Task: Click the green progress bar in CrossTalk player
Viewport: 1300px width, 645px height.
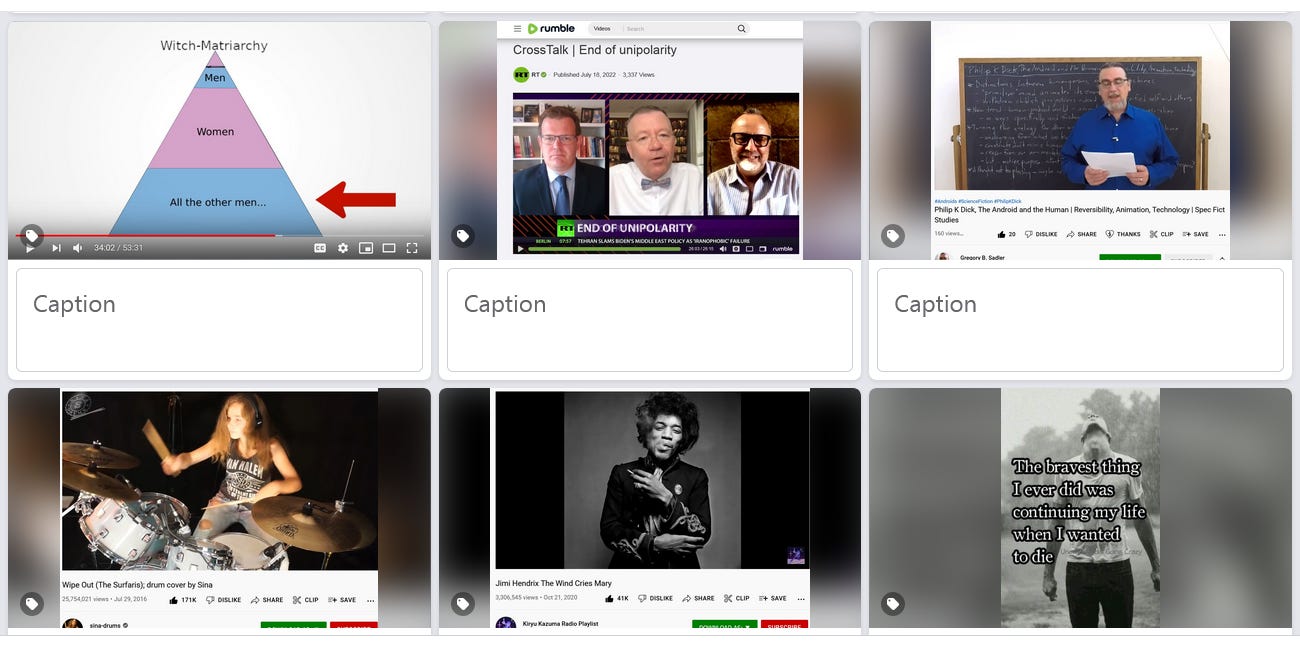Action: pyautogui.click(x=604, y=248)
